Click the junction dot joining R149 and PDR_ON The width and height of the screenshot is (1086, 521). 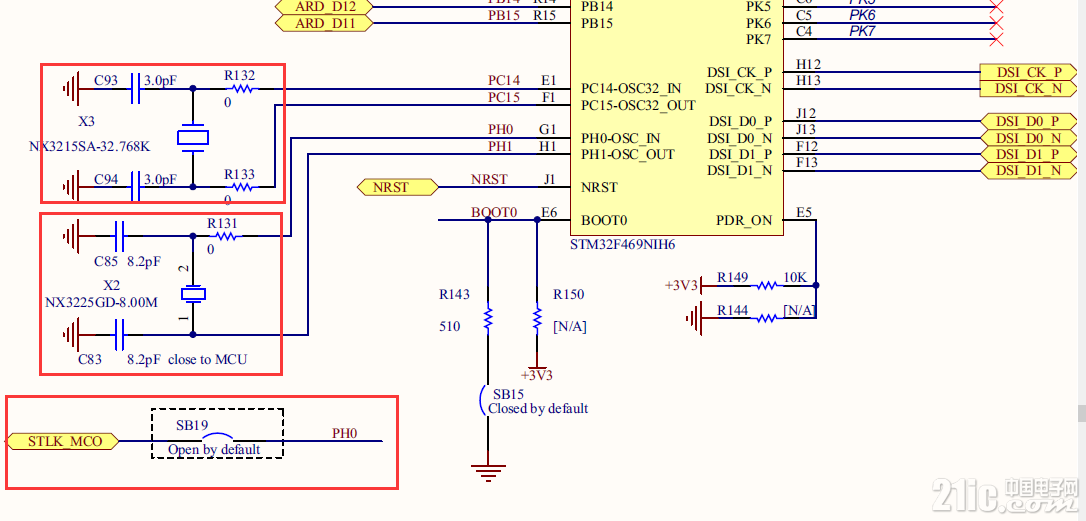click(x=816, y=285)
